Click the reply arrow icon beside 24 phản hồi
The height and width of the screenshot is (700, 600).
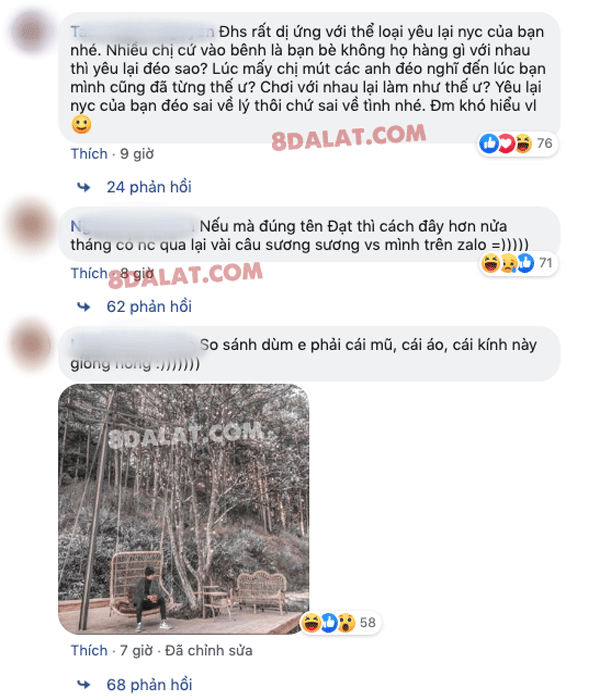tap(83, 187)
